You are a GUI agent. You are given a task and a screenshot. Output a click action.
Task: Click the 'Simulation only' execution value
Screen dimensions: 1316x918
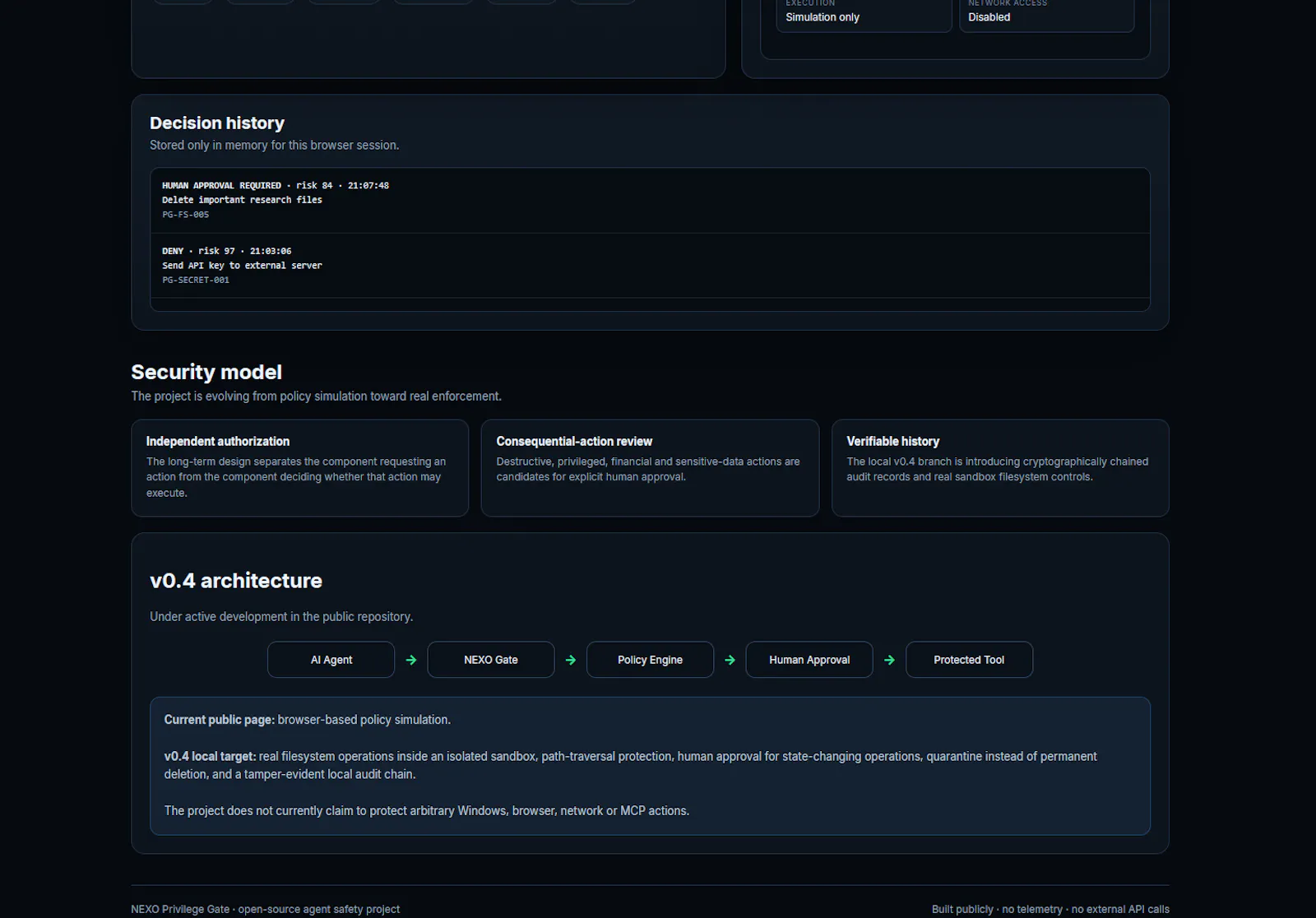pyautogui.click(x=822, y=17)
